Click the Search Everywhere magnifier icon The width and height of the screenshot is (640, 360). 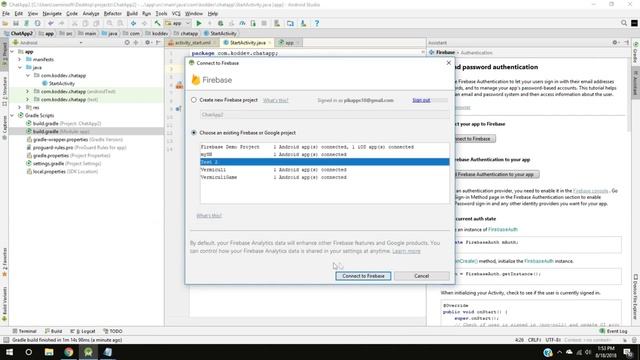tap(624, 23)
